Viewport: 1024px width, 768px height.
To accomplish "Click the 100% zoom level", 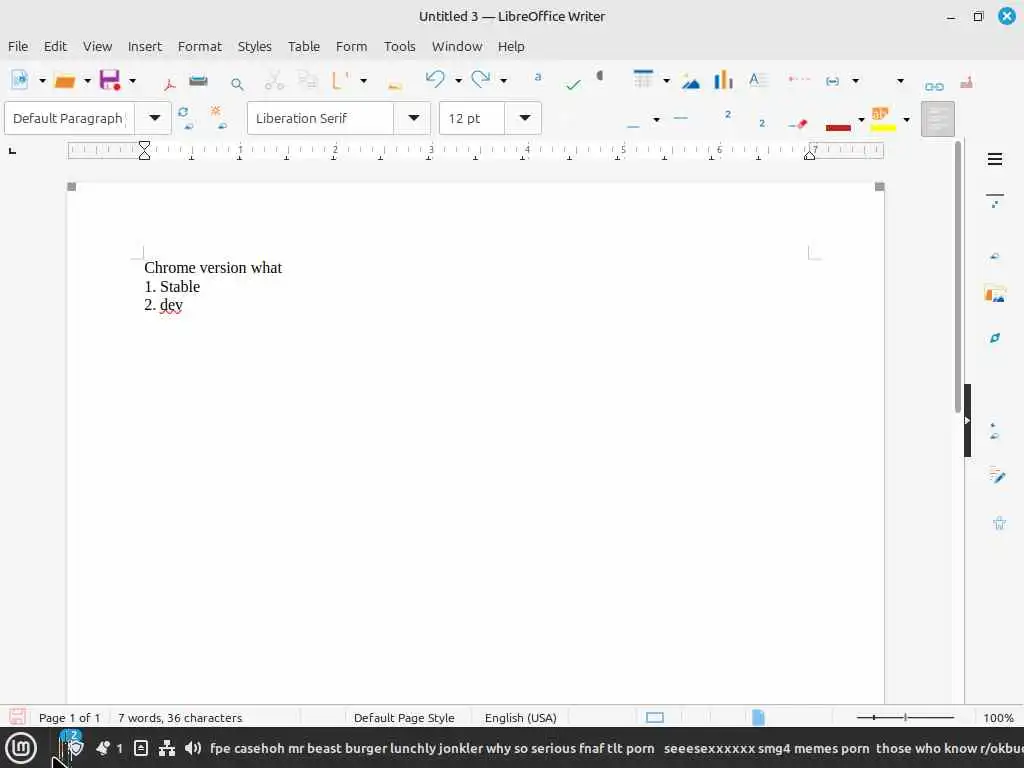I will (x=999, y=718).
